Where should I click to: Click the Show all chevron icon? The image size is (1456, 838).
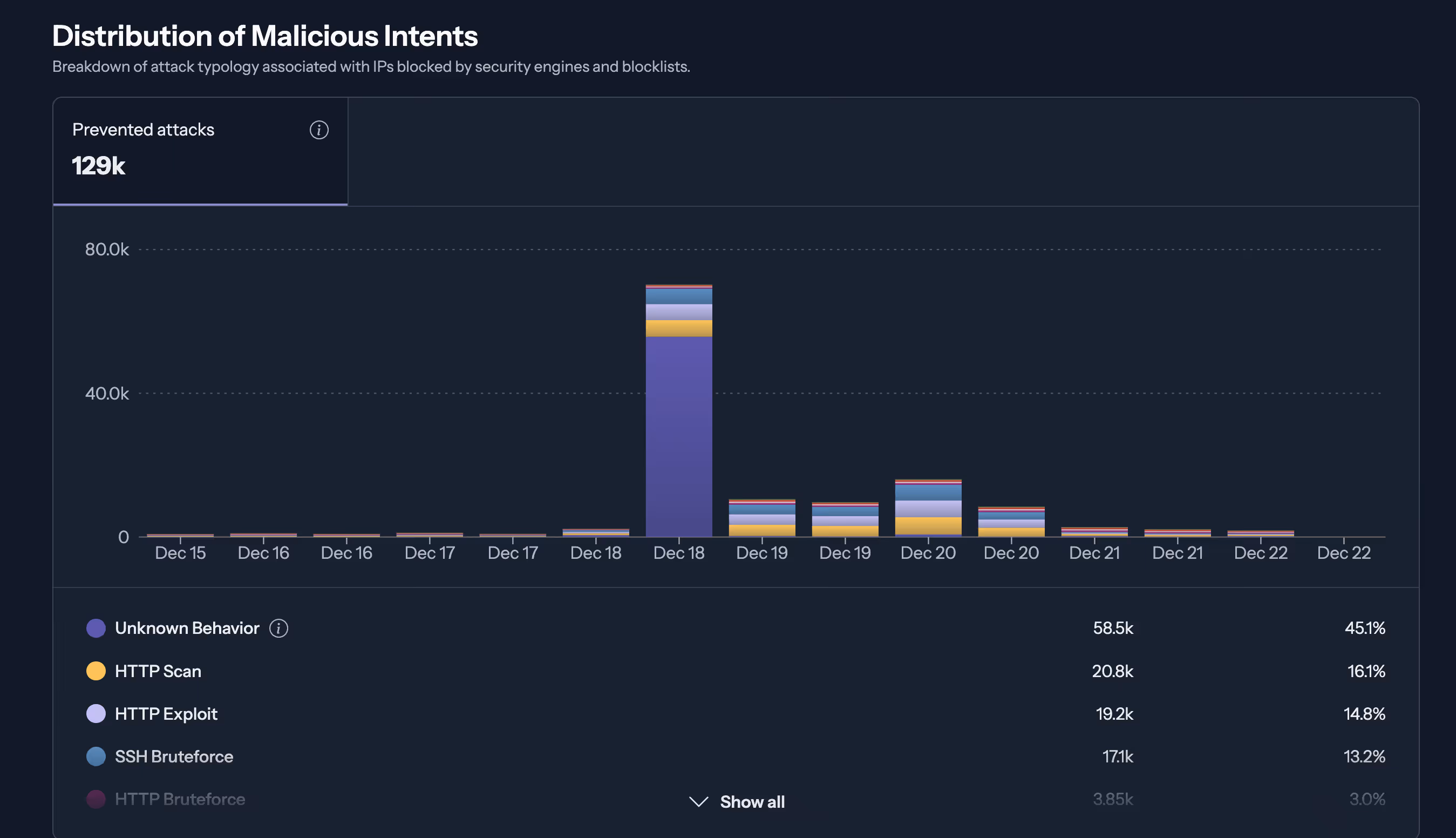(x=698, y=802)
